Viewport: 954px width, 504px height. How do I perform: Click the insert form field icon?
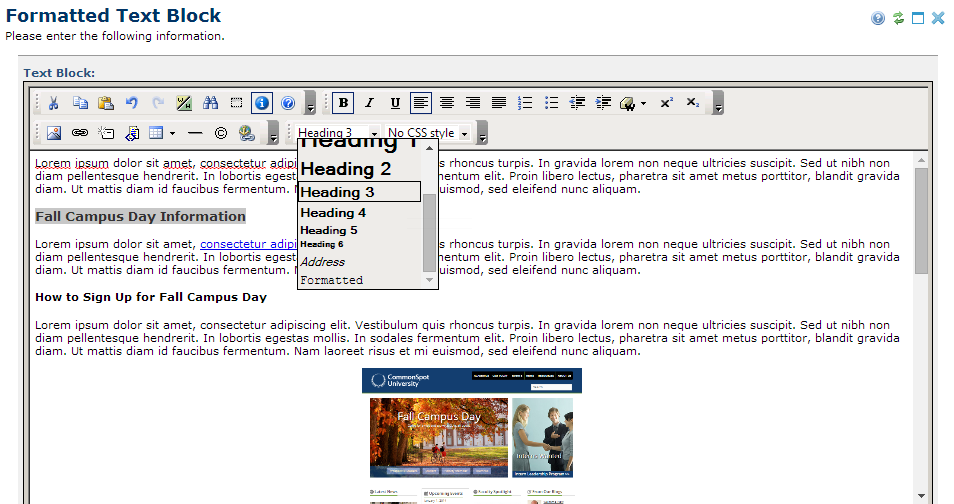coord(106,133)
